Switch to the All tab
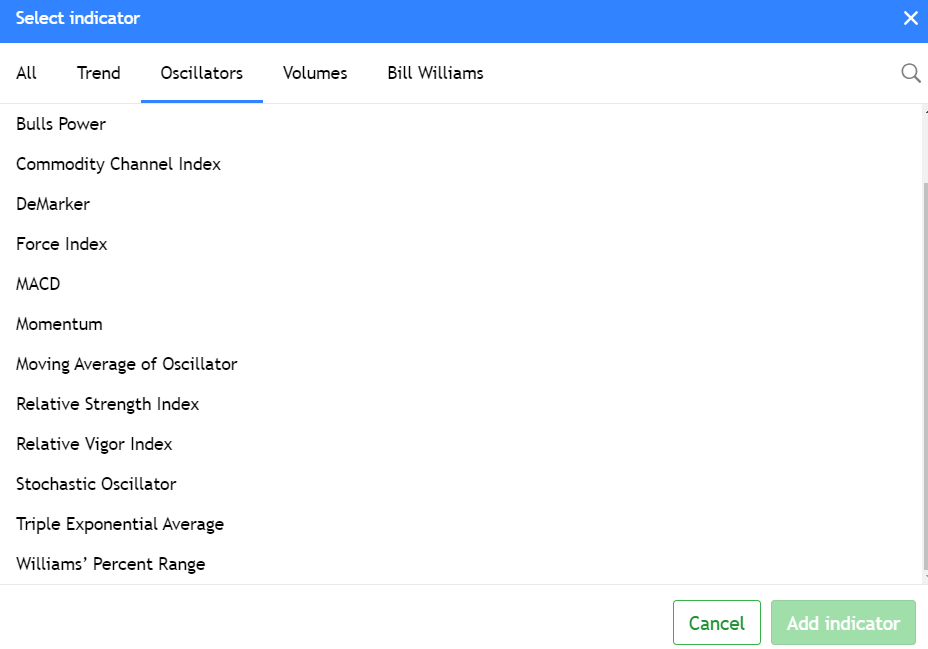928x649 pixels. 27,73
